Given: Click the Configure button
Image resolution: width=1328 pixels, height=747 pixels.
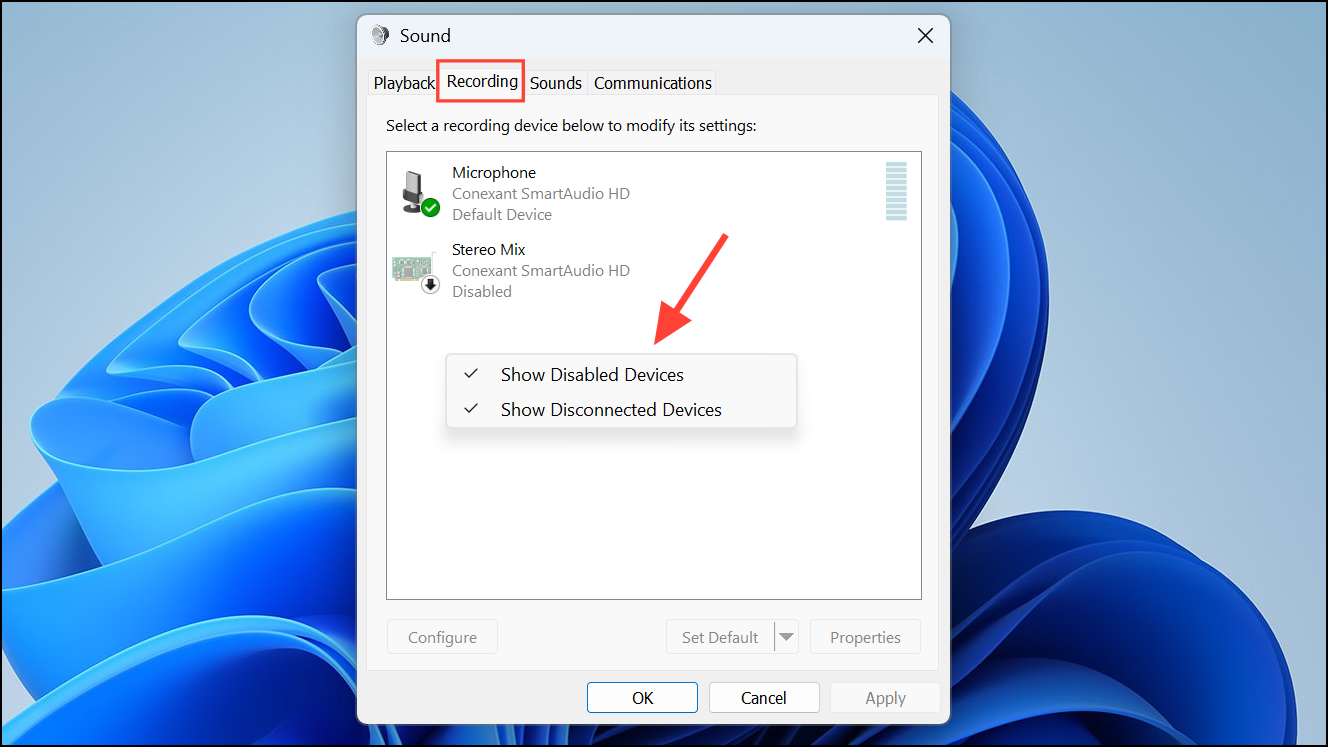Looking at the screenshot, I should pyautogui.click(x=442, y=637).
